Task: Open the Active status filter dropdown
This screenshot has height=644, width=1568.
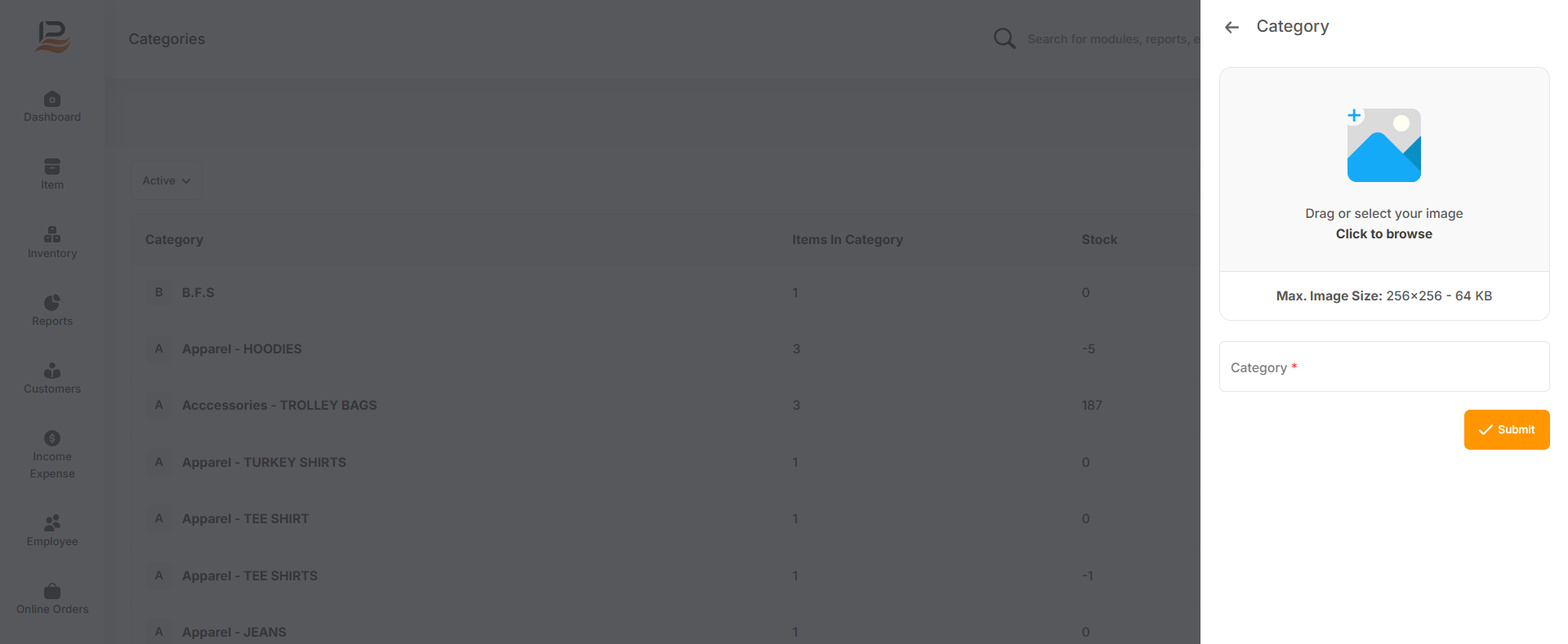Action: click(x=167, y=180)
